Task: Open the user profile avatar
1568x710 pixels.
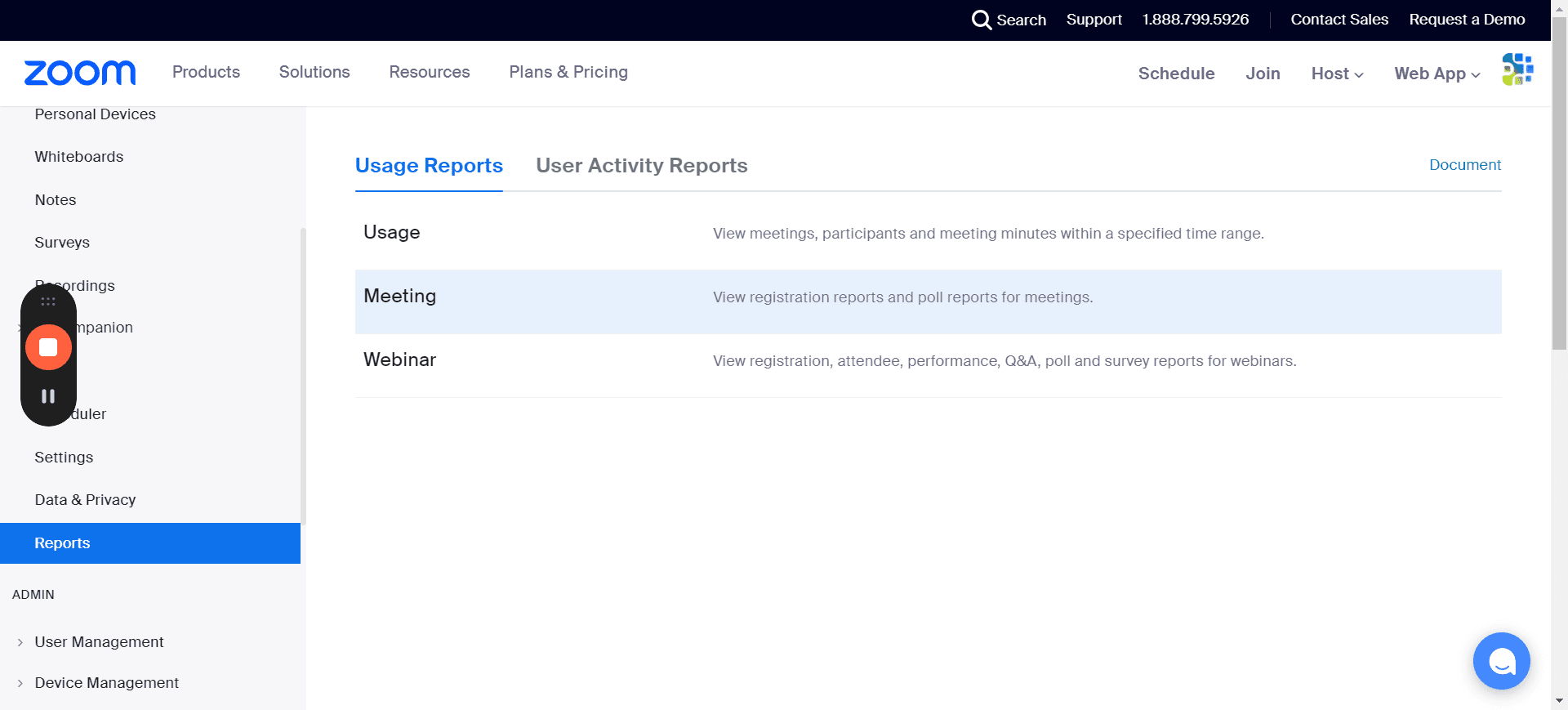Action: click(x=1517, y=69)
